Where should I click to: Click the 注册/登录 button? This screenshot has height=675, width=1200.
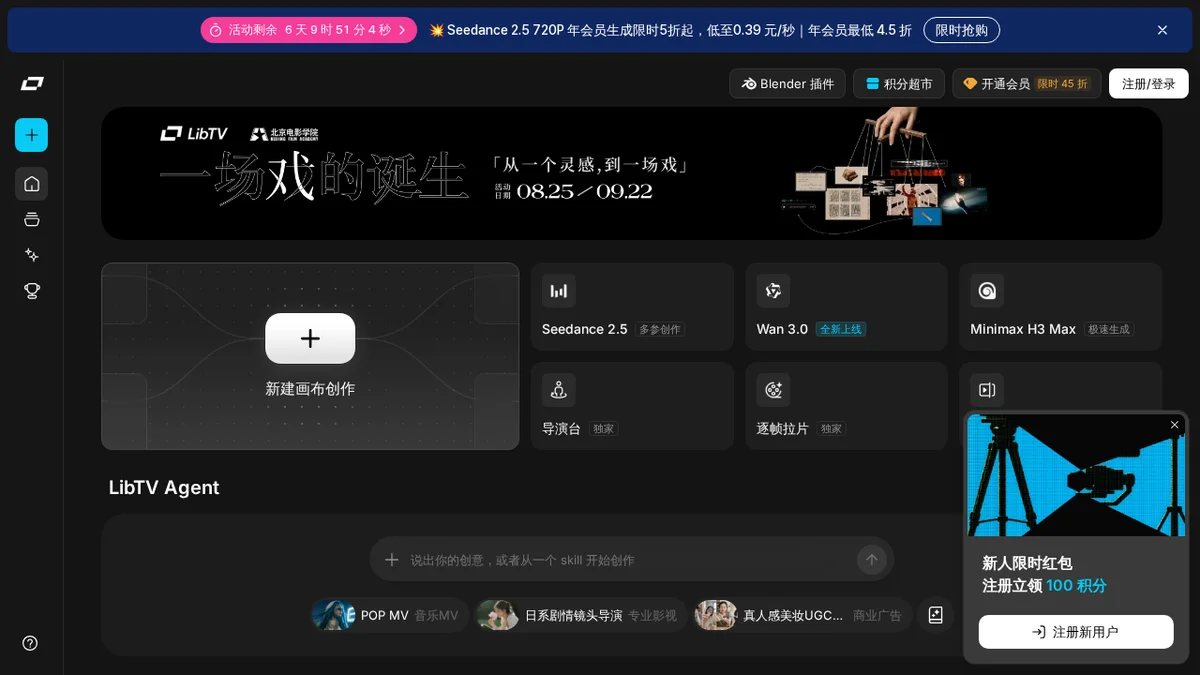point(1148,84)
